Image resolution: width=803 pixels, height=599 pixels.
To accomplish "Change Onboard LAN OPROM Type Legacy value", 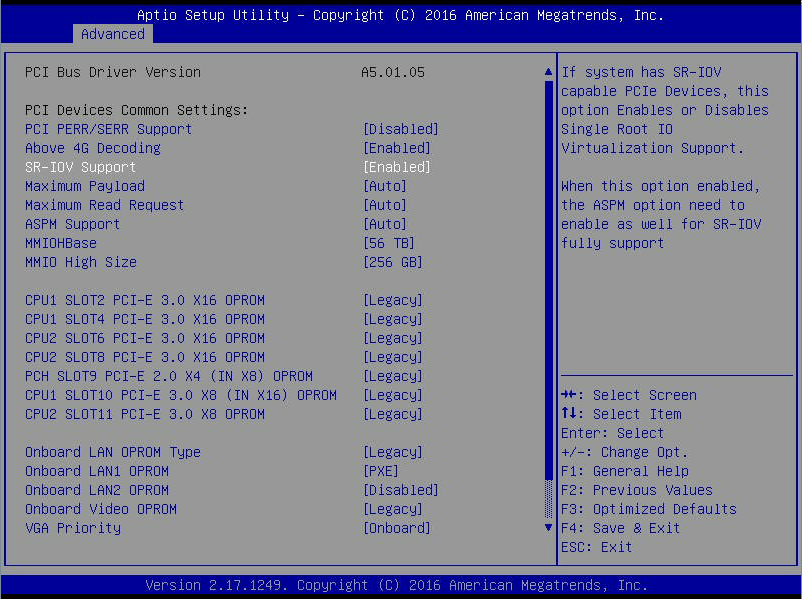I will pos(393,452).
